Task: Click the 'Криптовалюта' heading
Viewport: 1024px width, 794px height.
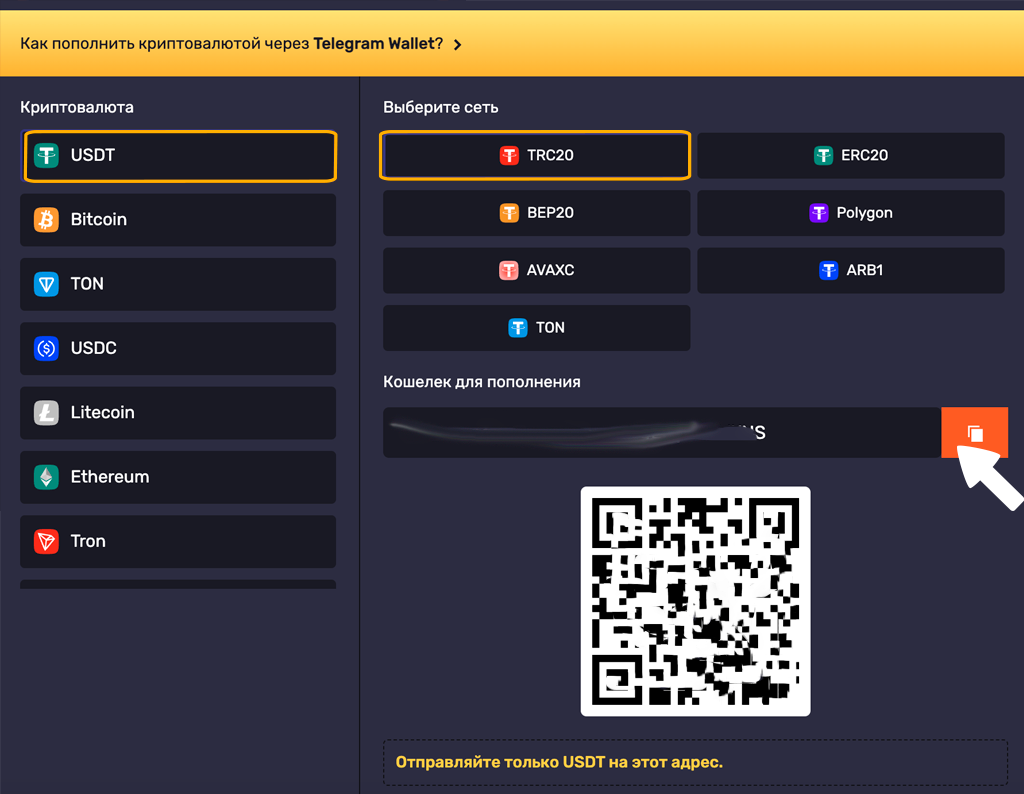Action: click(77, 107)
